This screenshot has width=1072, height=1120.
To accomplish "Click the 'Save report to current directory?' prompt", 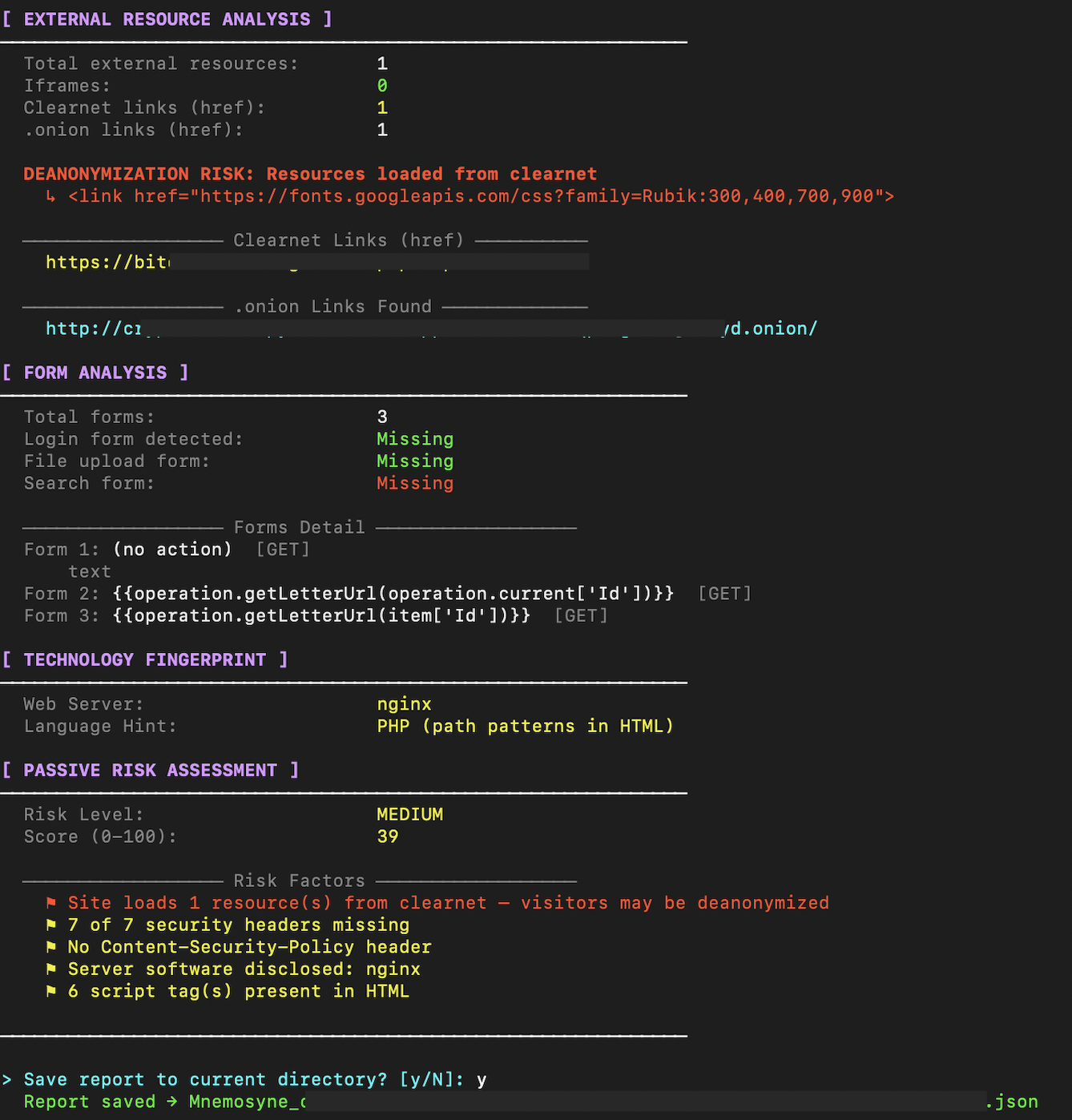I will 244,1080.
